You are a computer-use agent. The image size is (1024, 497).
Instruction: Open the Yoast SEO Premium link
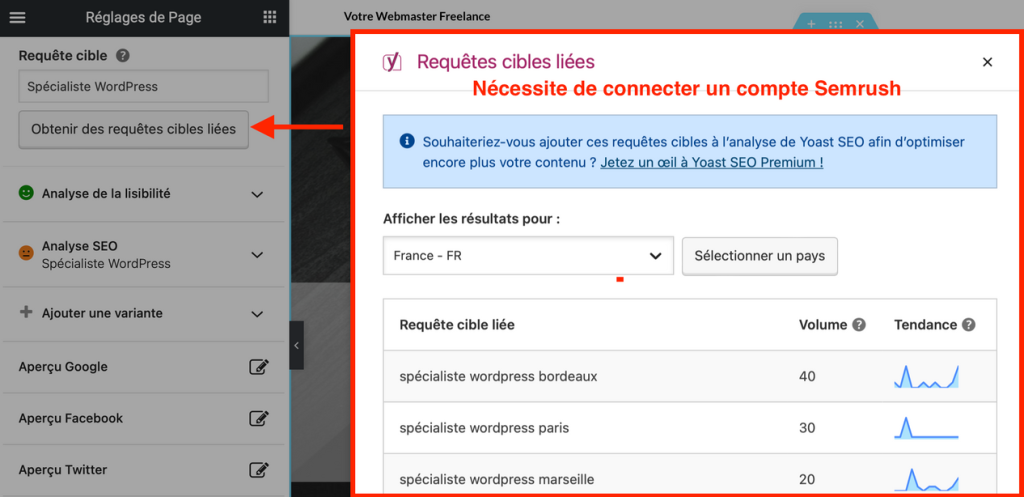711,162
